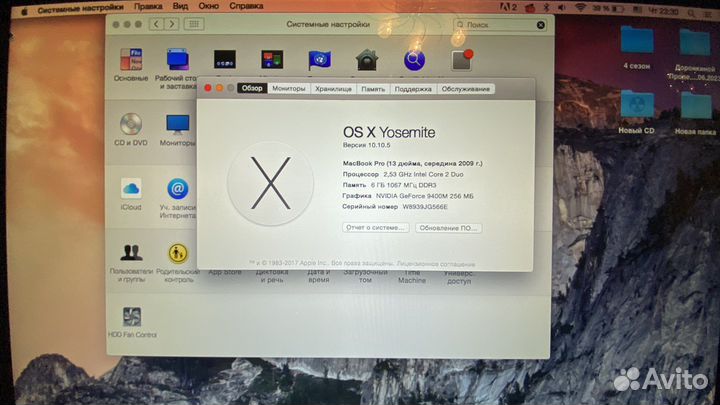Open battery status menu
This screenshot has width=720, height=405.
pos(608,8)
